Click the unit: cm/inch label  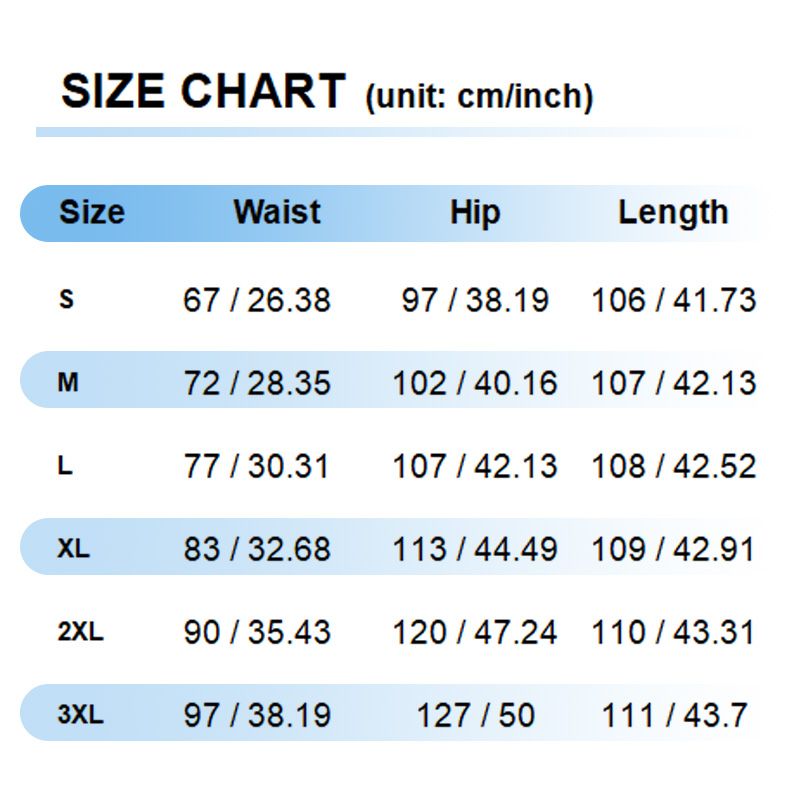pos(479,97)
